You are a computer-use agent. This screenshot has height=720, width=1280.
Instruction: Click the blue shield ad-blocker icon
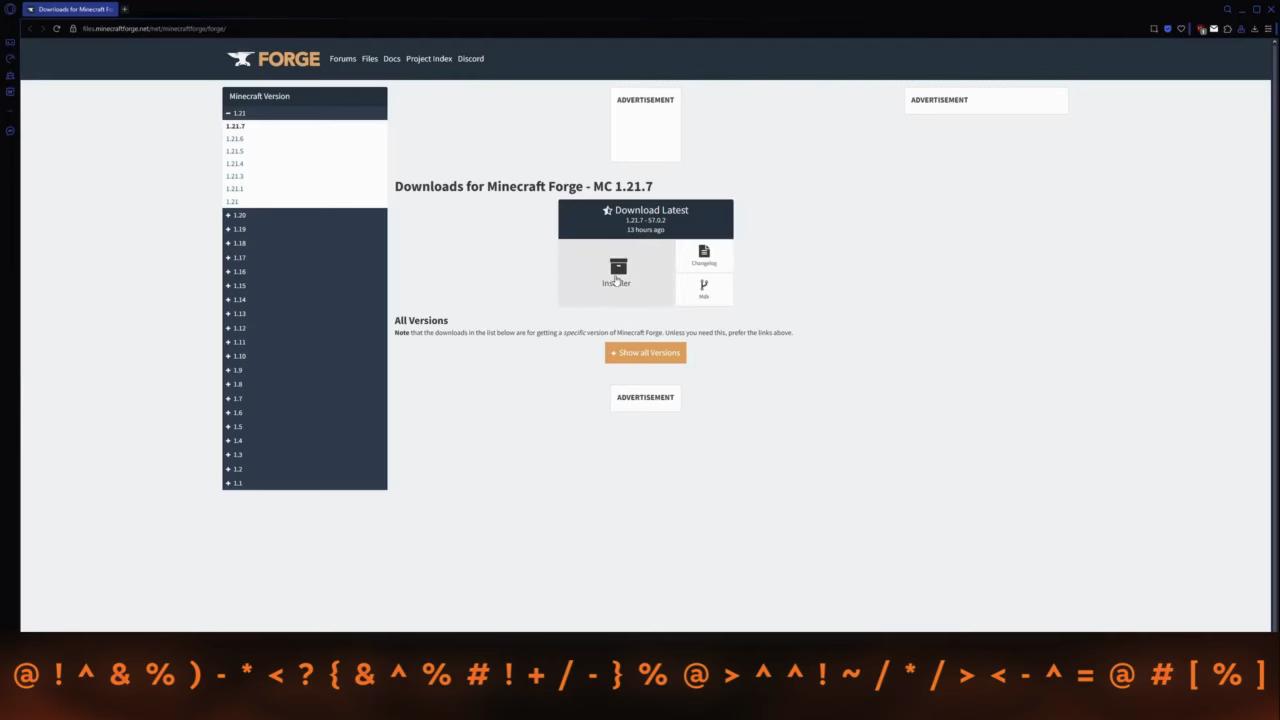click(1167, 29)
